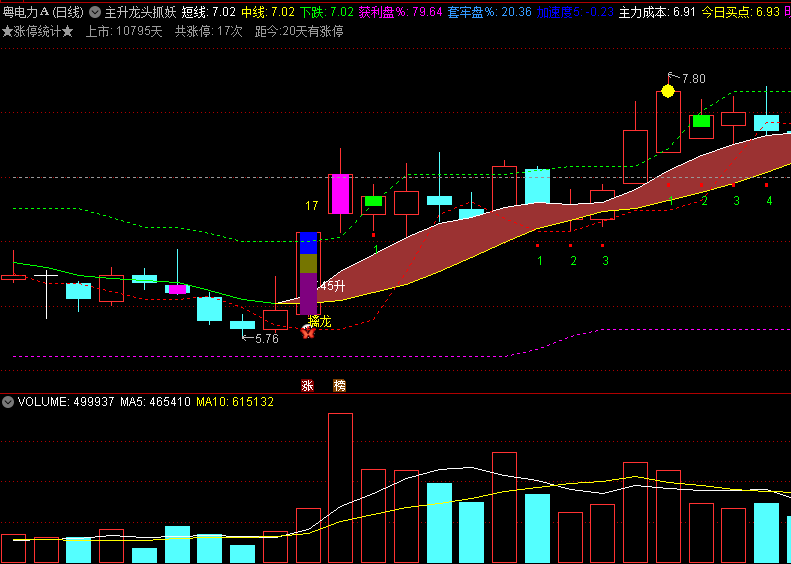The width and height of the screenshot is (791, 564).
Task: Click the 下跌: 7.02 value
Action: tap(327, 12)
